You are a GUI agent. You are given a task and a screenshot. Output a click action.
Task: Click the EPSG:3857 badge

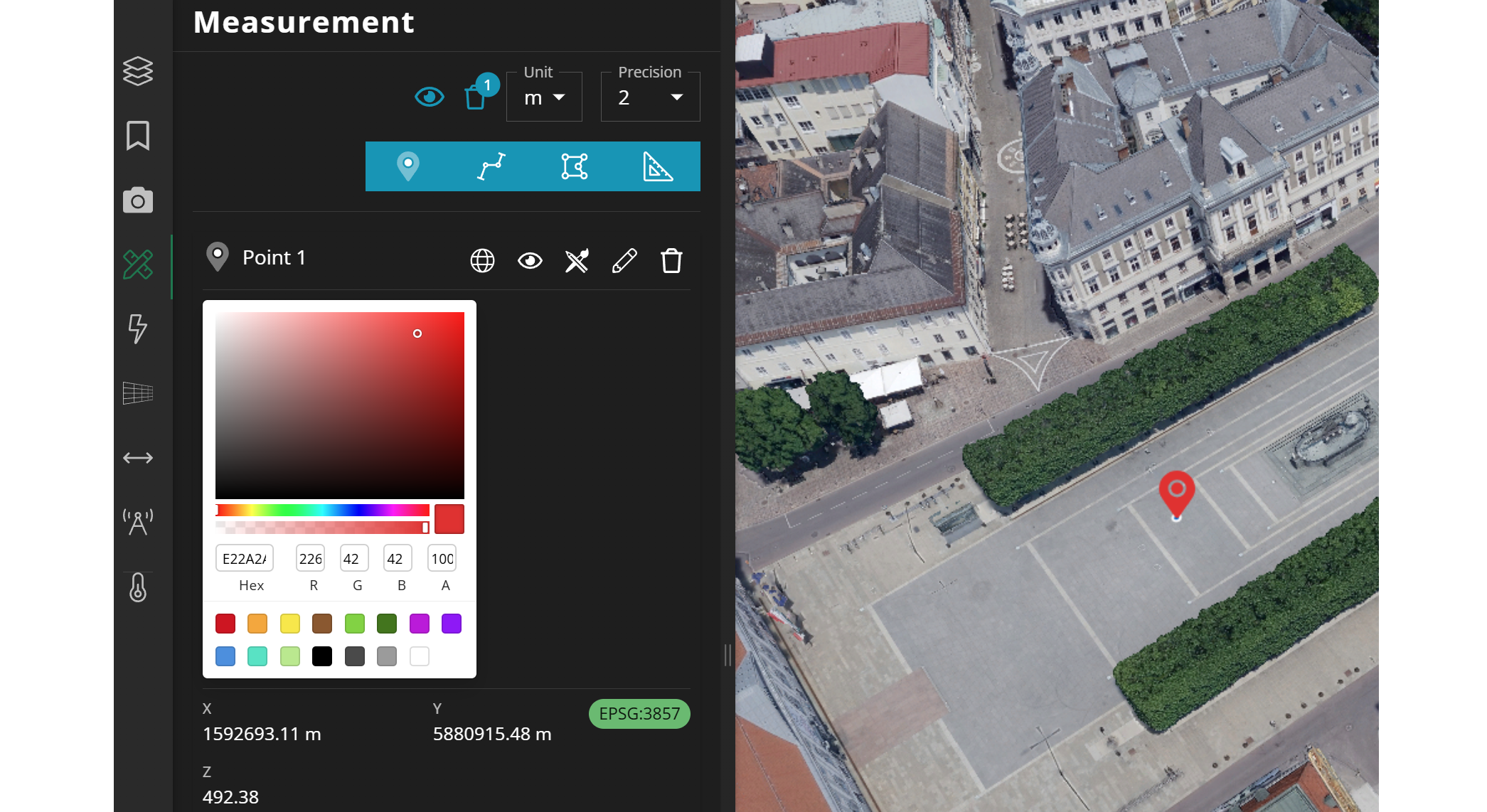639,714
